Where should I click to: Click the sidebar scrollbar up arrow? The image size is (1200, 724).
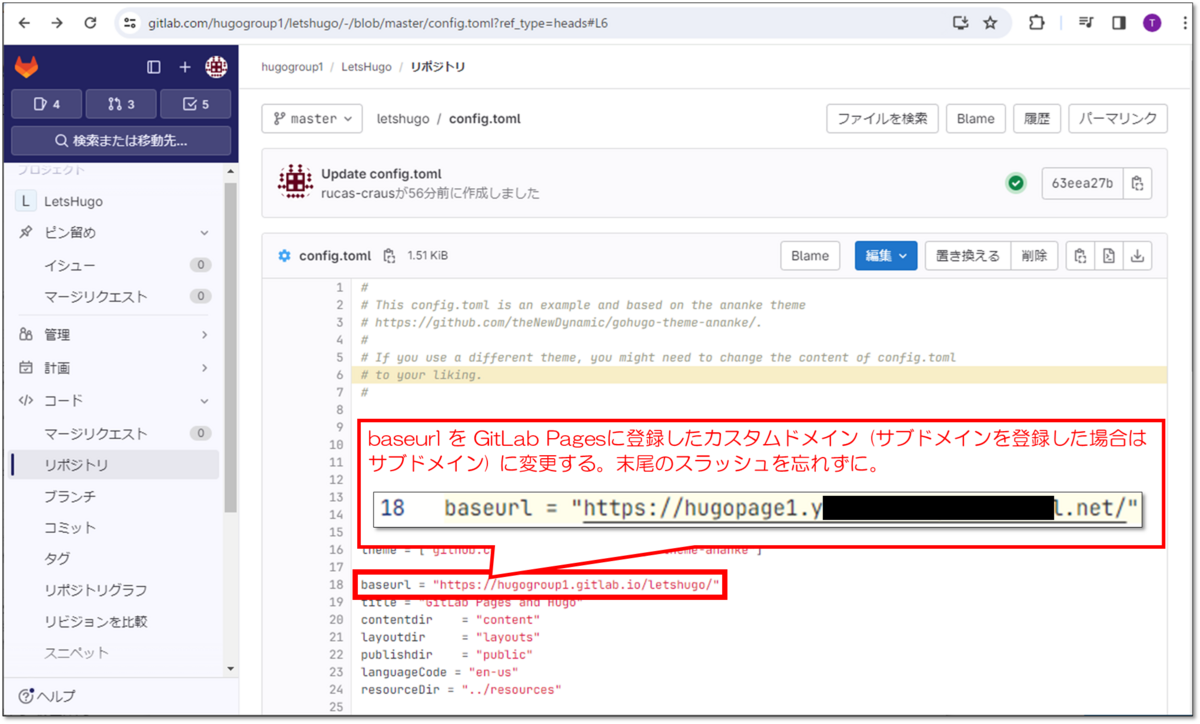pyautogui.click(x=231, y=172)
